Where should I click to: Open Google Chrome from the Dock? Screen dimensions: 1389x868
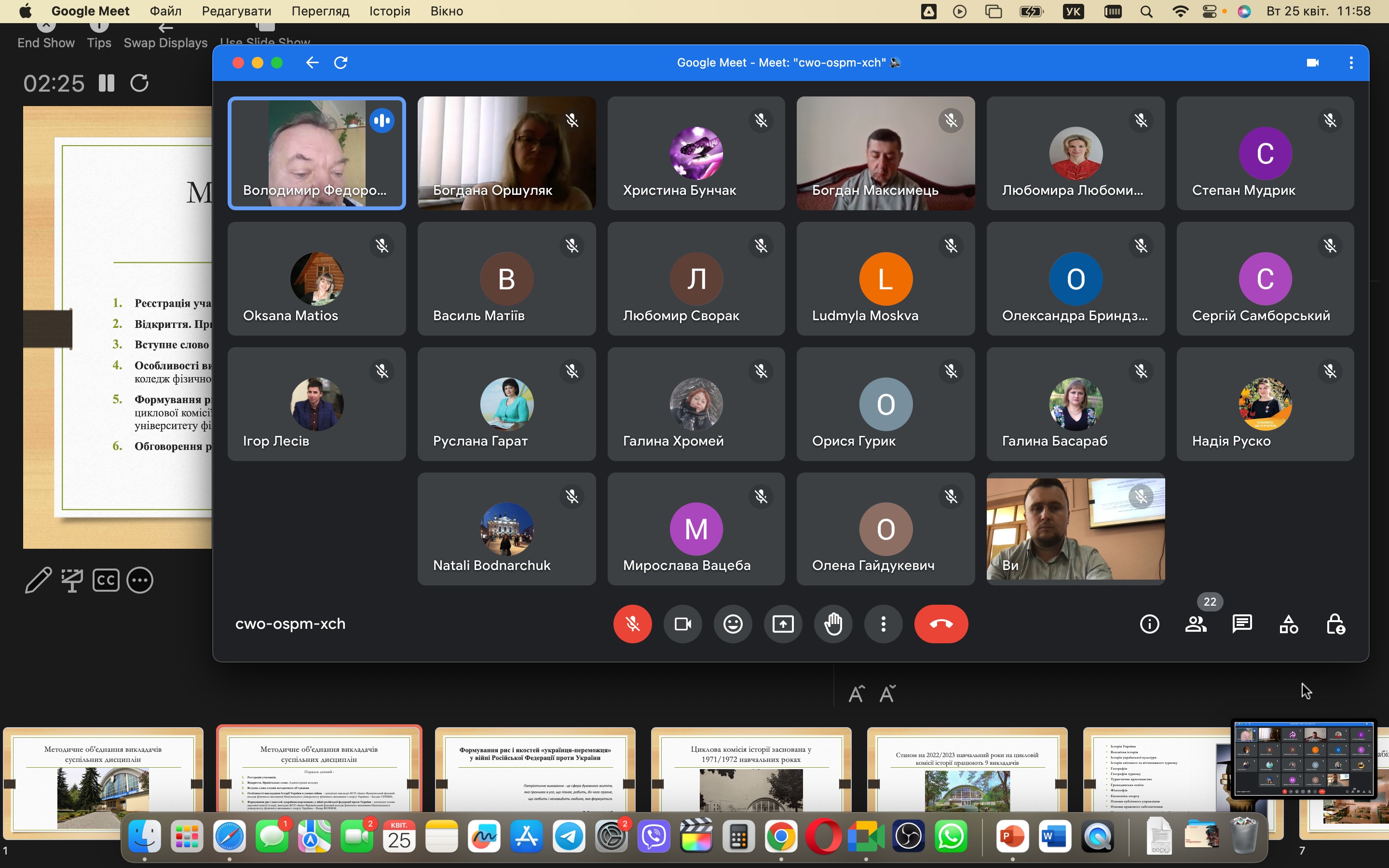781,837
